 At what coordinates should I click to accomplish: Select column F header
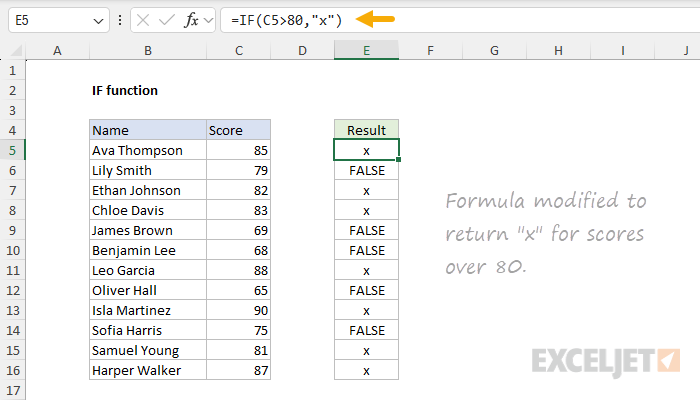pyautogui.click(x=430, y=50)
